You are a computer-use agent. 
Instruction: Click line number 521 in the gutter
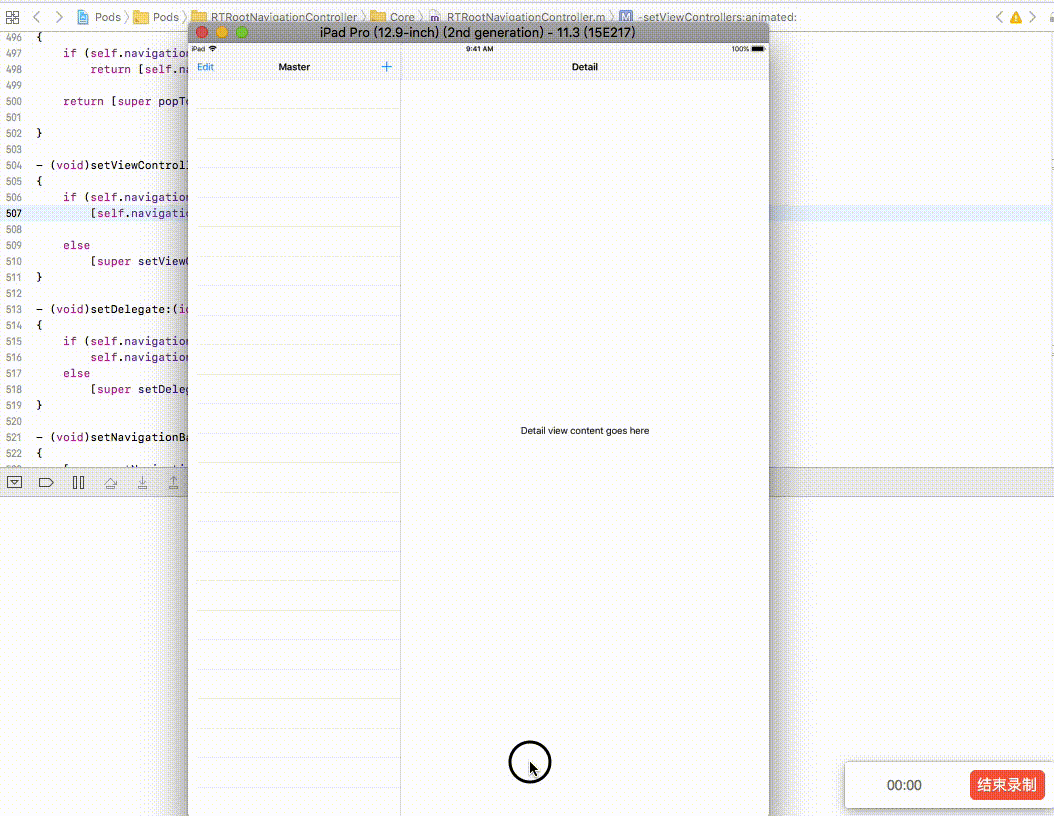click(x=14, y=437)
